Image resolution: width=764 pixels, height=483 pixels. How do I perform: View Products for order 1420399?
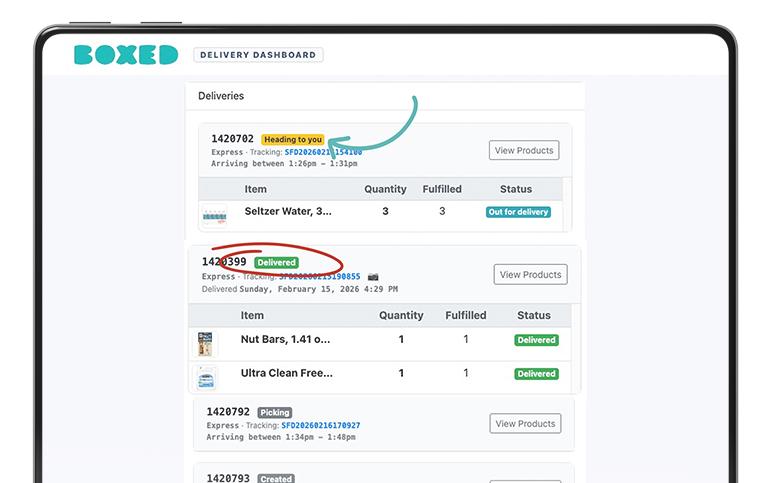530,274
